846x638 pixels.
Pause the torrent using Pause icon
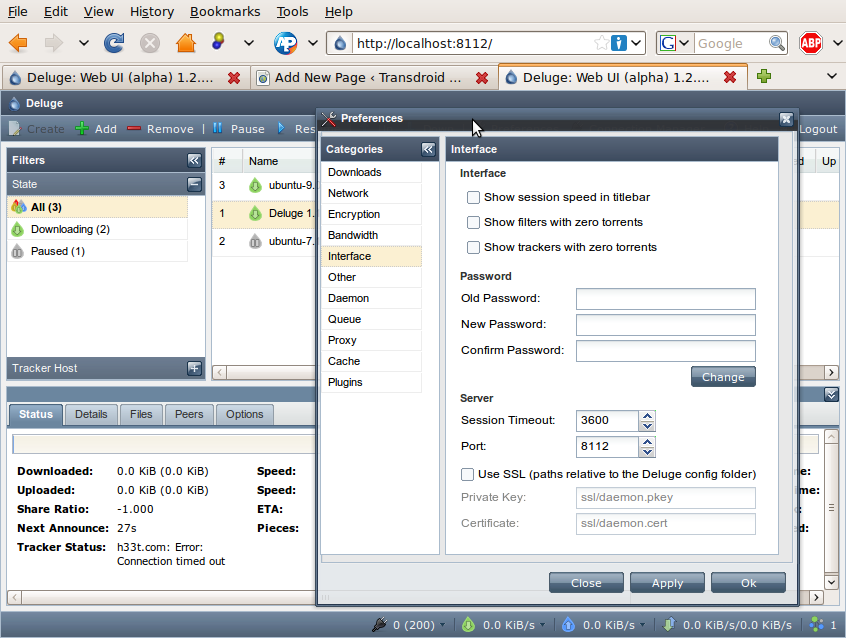[x=217, y=129]
